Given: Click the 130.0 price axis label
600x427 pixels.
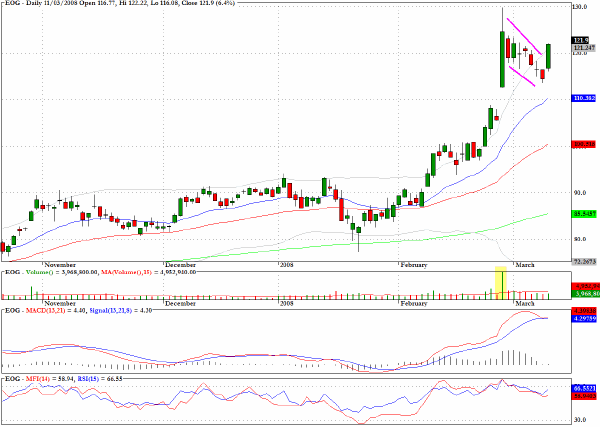Looking at the screenshot, I should 580,7.
